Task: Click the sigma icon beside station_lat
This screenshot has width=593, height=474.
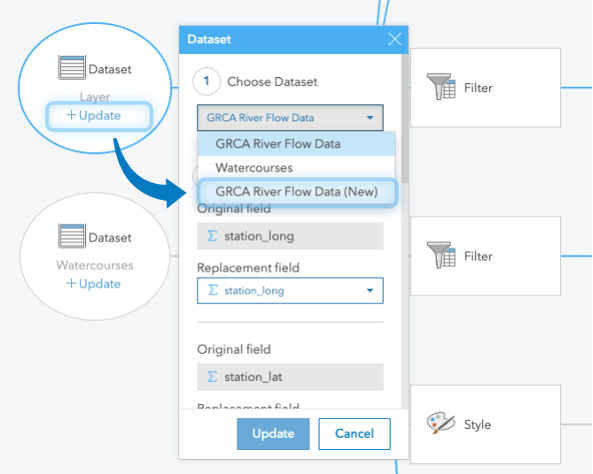Action: [x=212, y=377]
